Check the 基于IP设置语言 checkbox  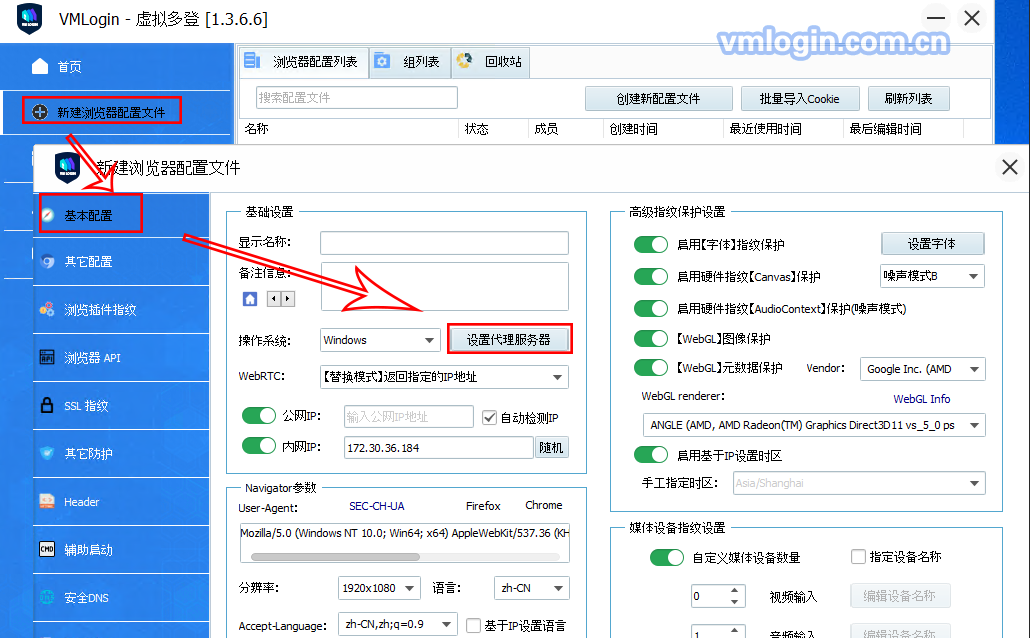point(473,626)
